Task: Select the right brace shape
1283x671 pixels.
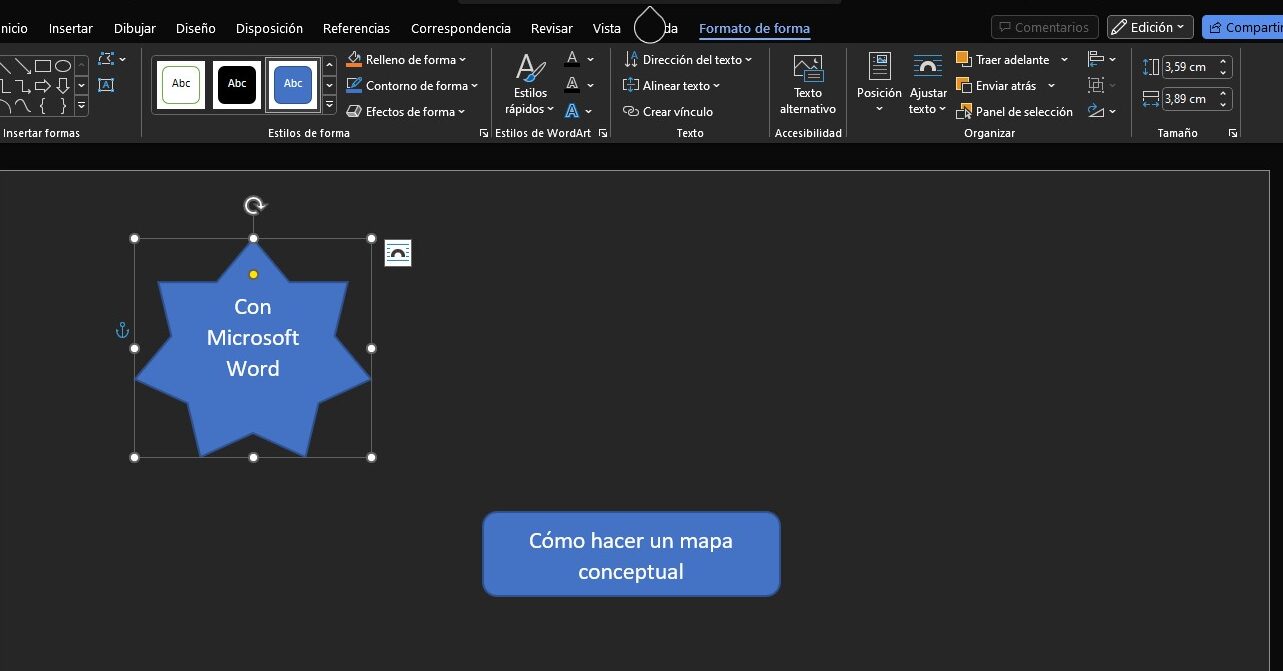Action: point(62,105)
